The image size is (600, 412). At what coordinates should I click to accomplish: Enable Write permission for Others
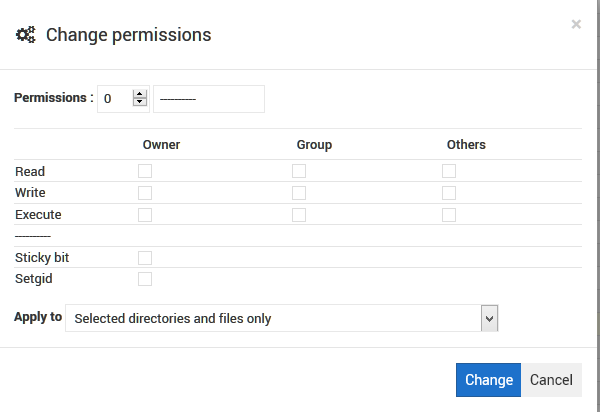(449, 193)
